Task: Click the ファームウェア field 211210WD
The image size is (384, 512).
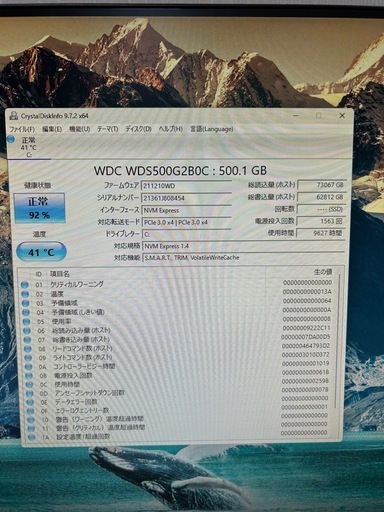Action: click(186, 186)
